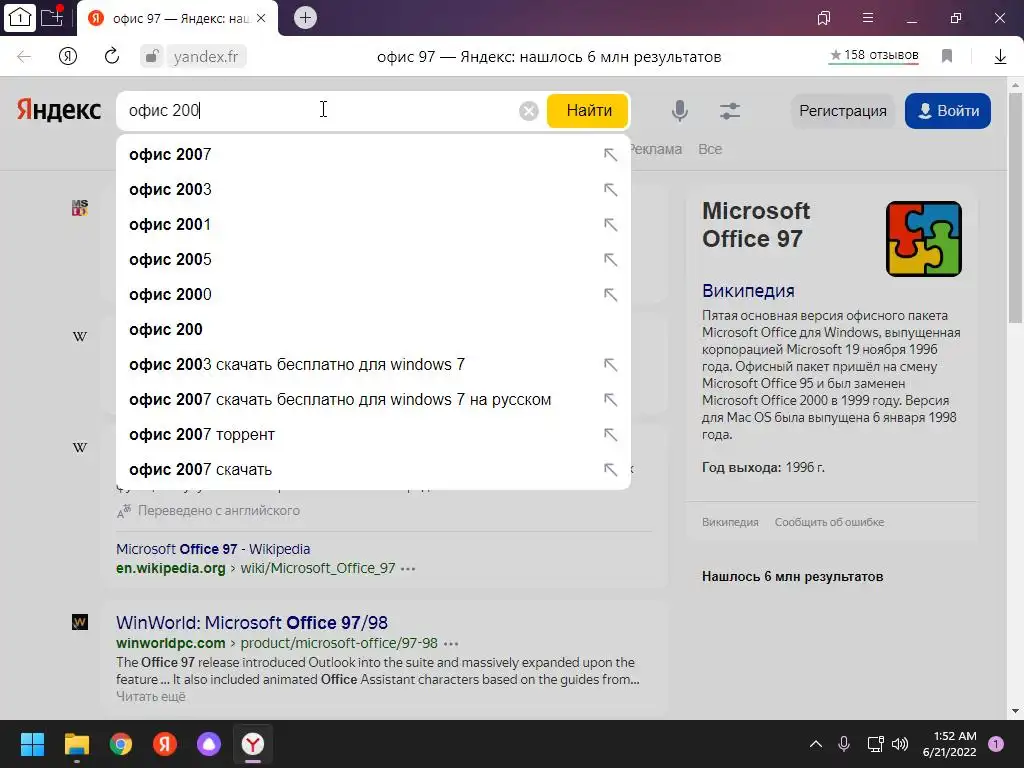Select suggestion 'офис 2003'

374,189
